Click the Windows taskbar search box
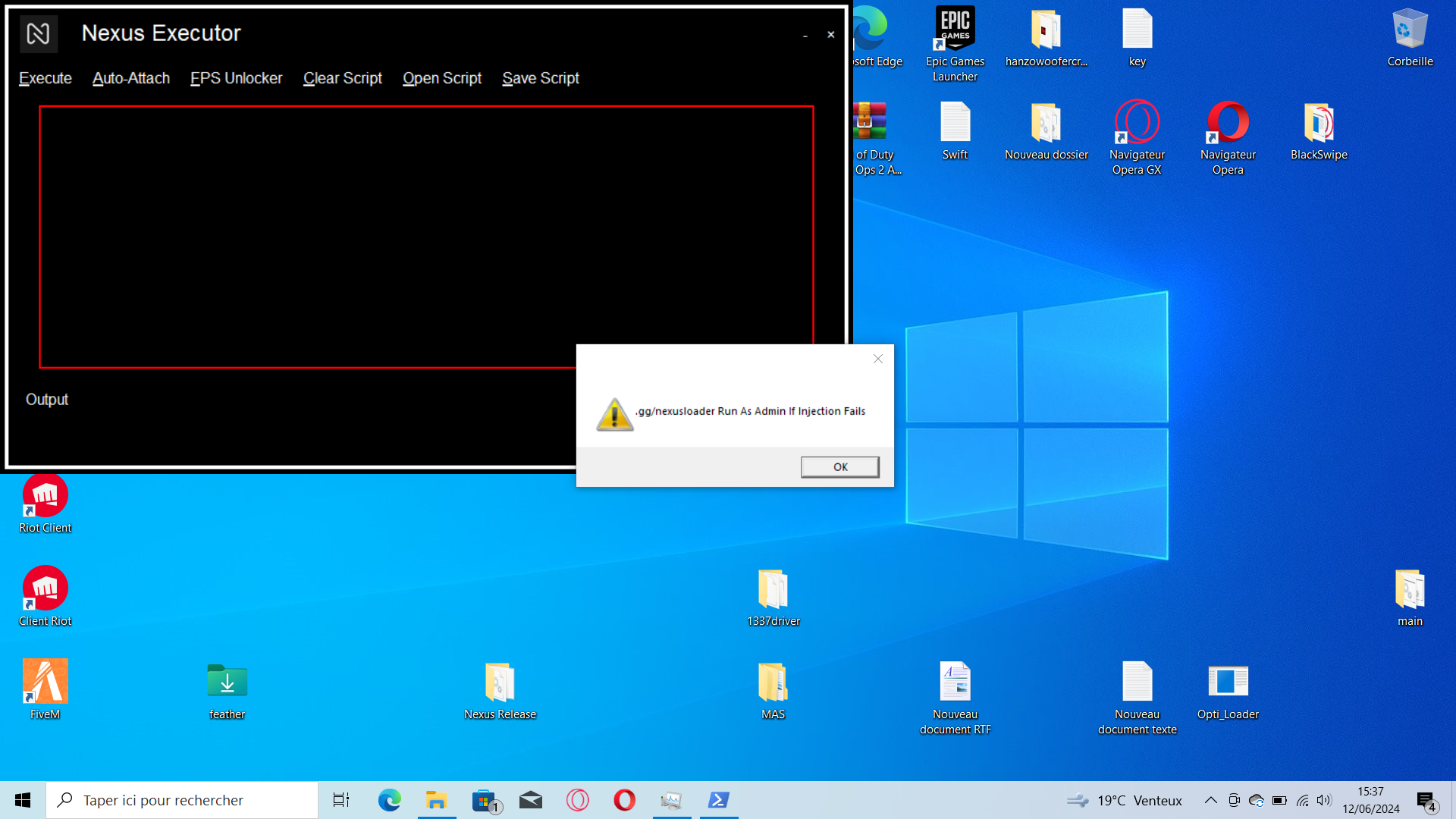 (182, 800)
